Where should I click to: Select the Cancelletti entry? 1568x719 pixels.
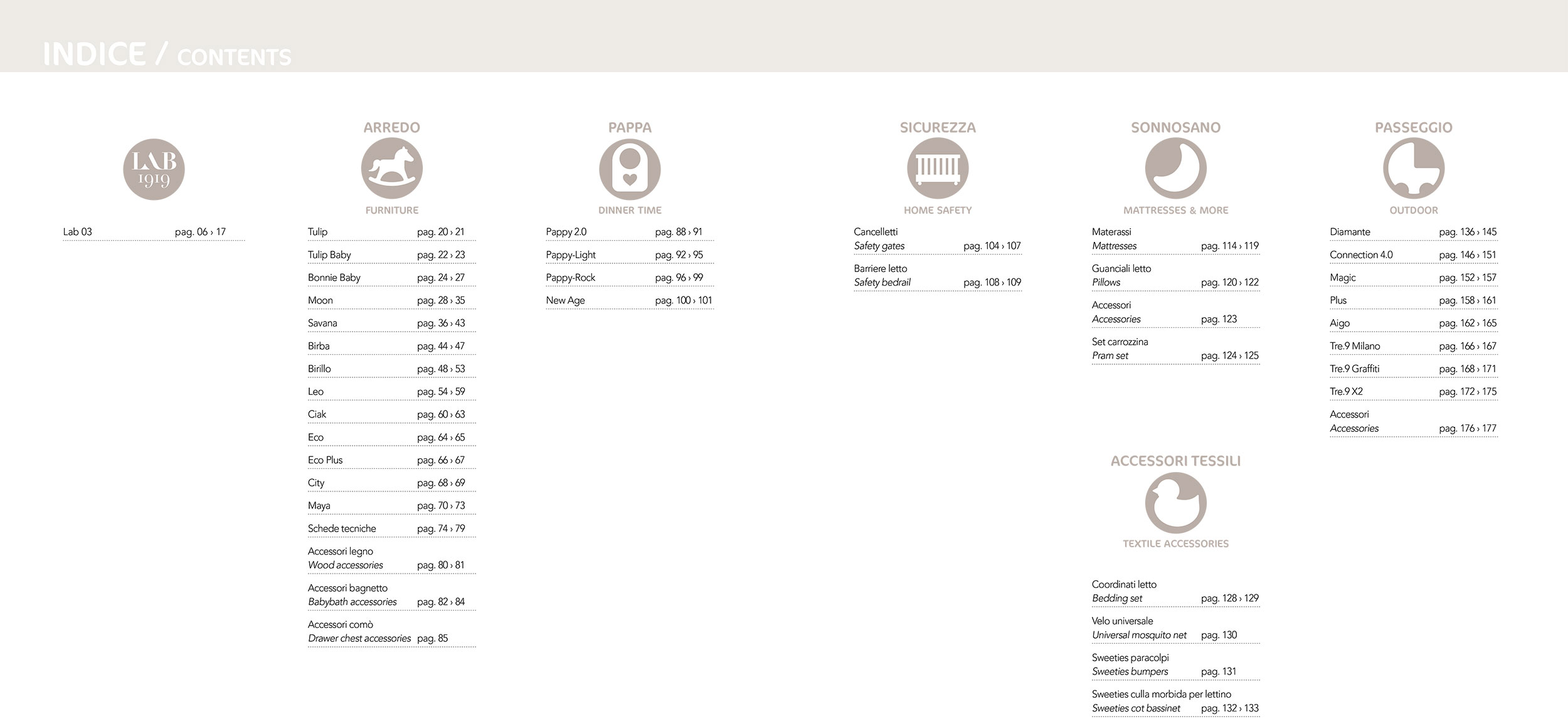click(938, 239)
